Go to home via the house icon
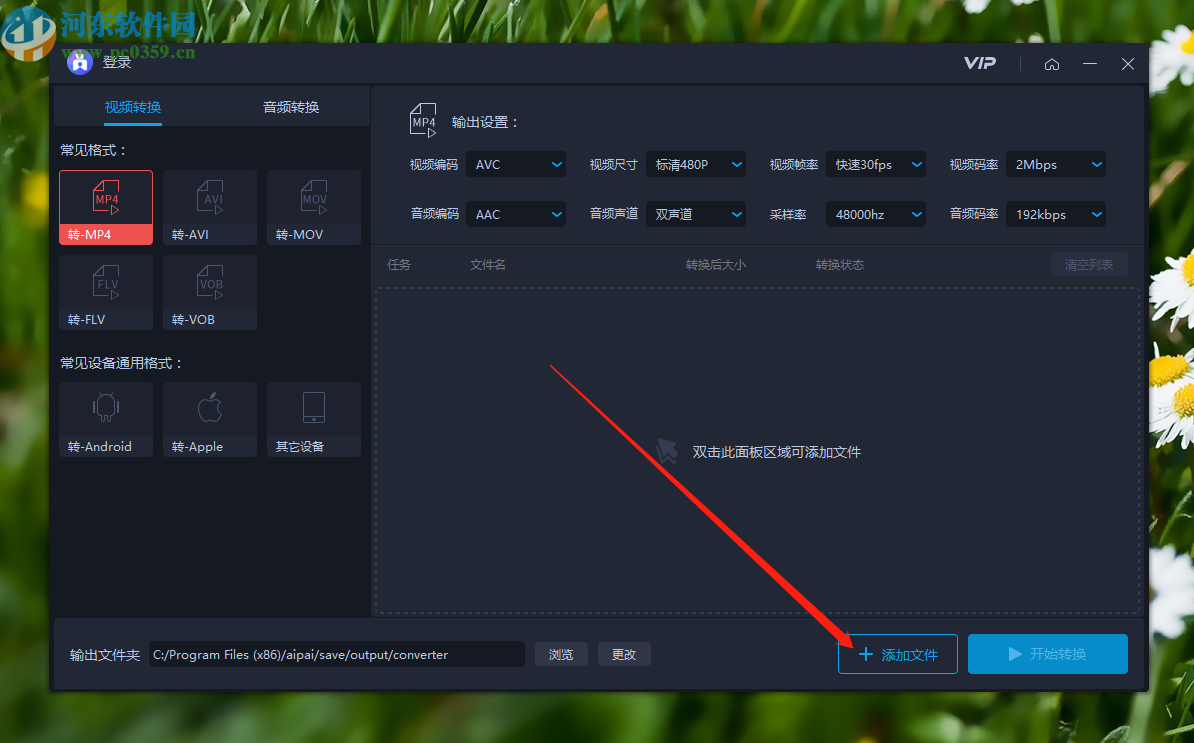1194x743 pixels. 1052,64
